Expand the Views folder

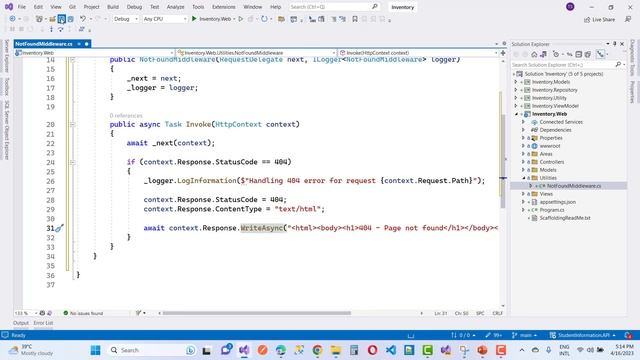(x=523, y=194)
